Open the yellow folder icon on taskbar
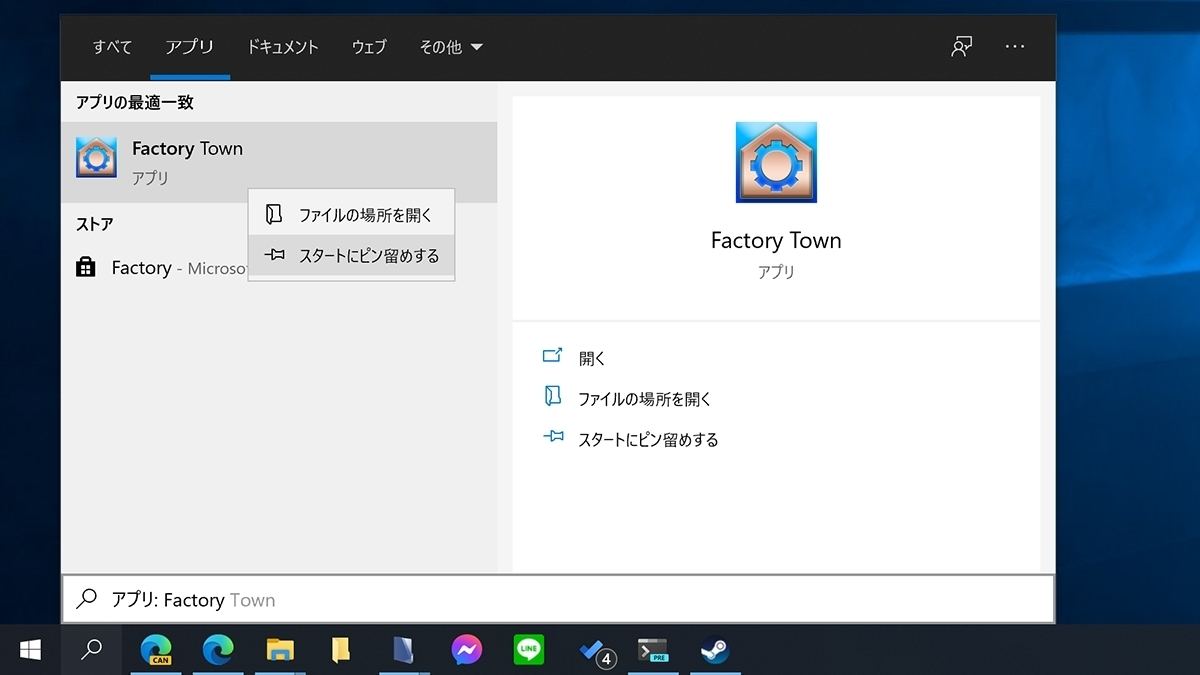 coord(341,650)
